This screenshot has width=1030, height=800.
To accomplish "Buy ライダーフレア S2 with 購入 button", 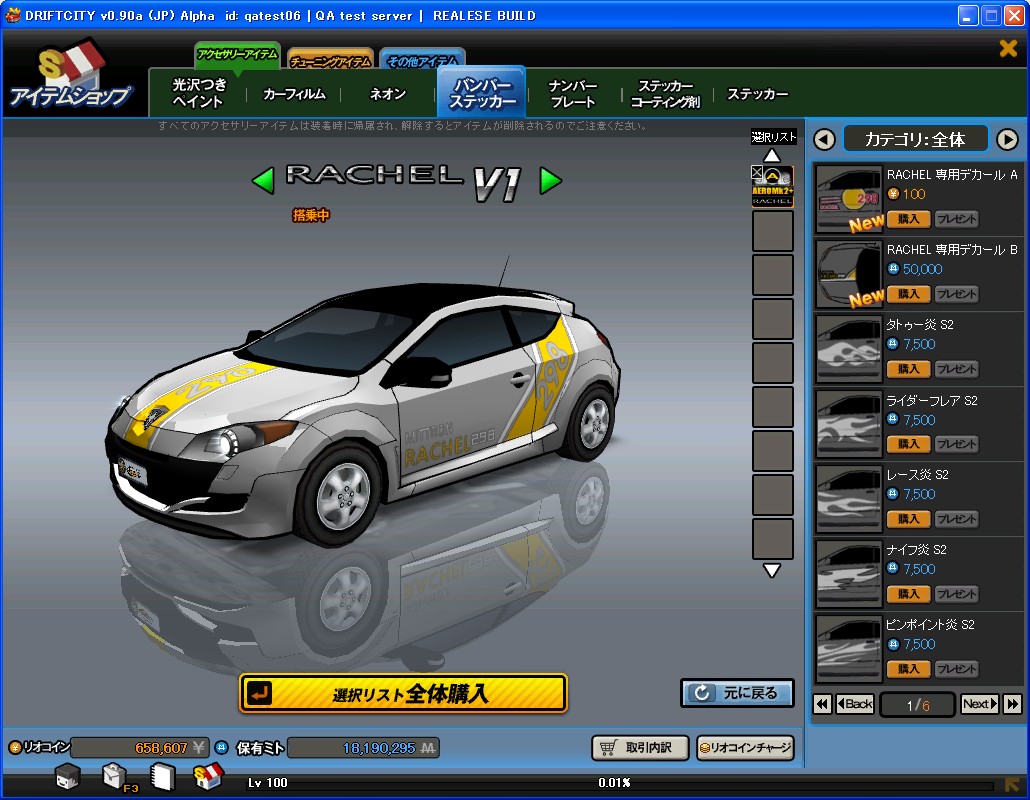I will click(x=908, y=444).
